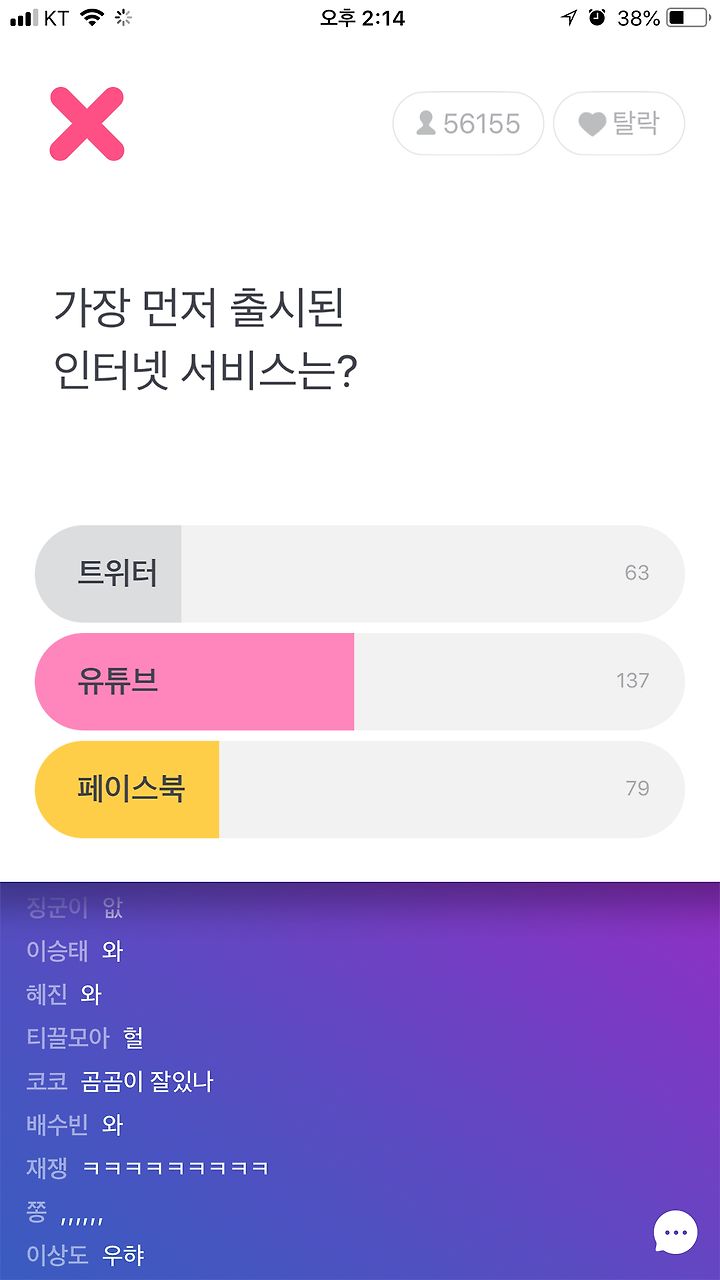Tap the Wi-Fi icon in status bar
The image size is (720, 1280).
point(93,17)
